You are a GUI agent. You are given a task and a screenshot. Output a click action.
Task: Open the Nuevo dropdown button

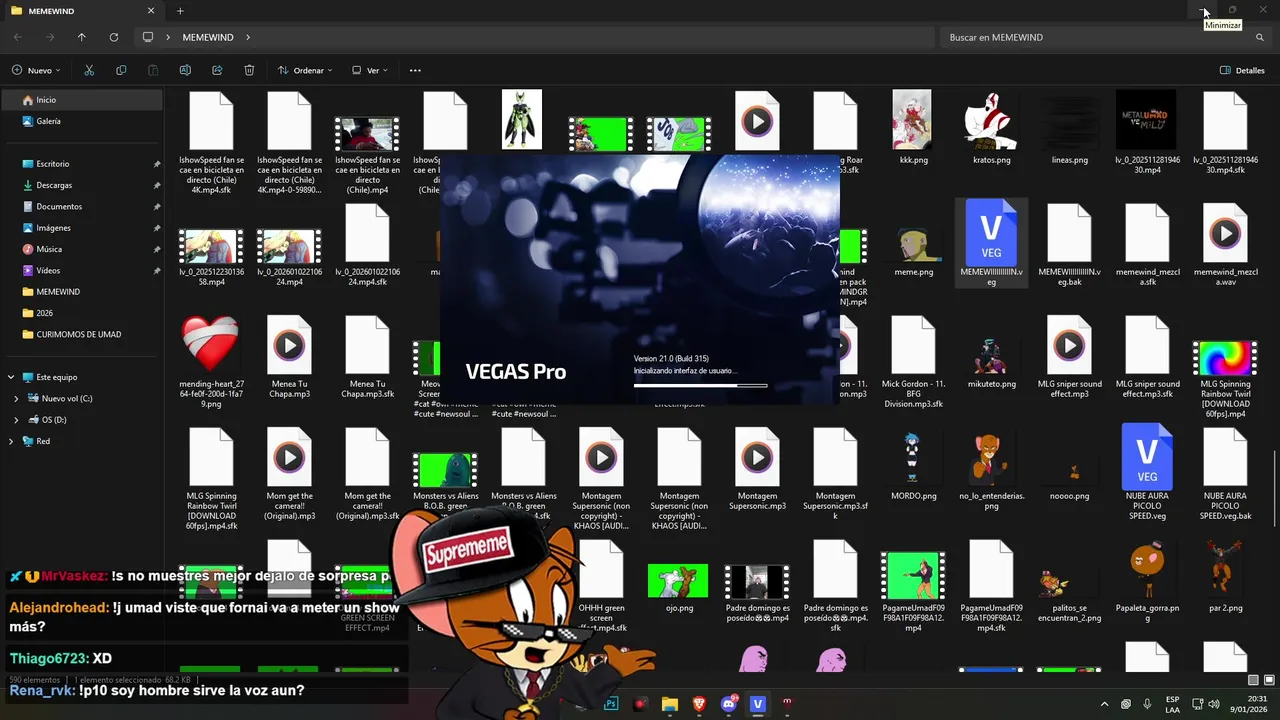pos(36,70)
